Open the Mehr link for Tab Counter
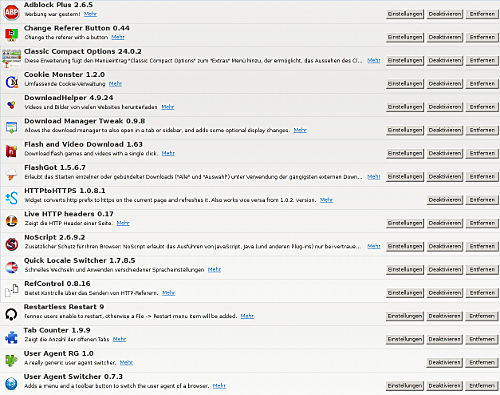 point(119,339)
